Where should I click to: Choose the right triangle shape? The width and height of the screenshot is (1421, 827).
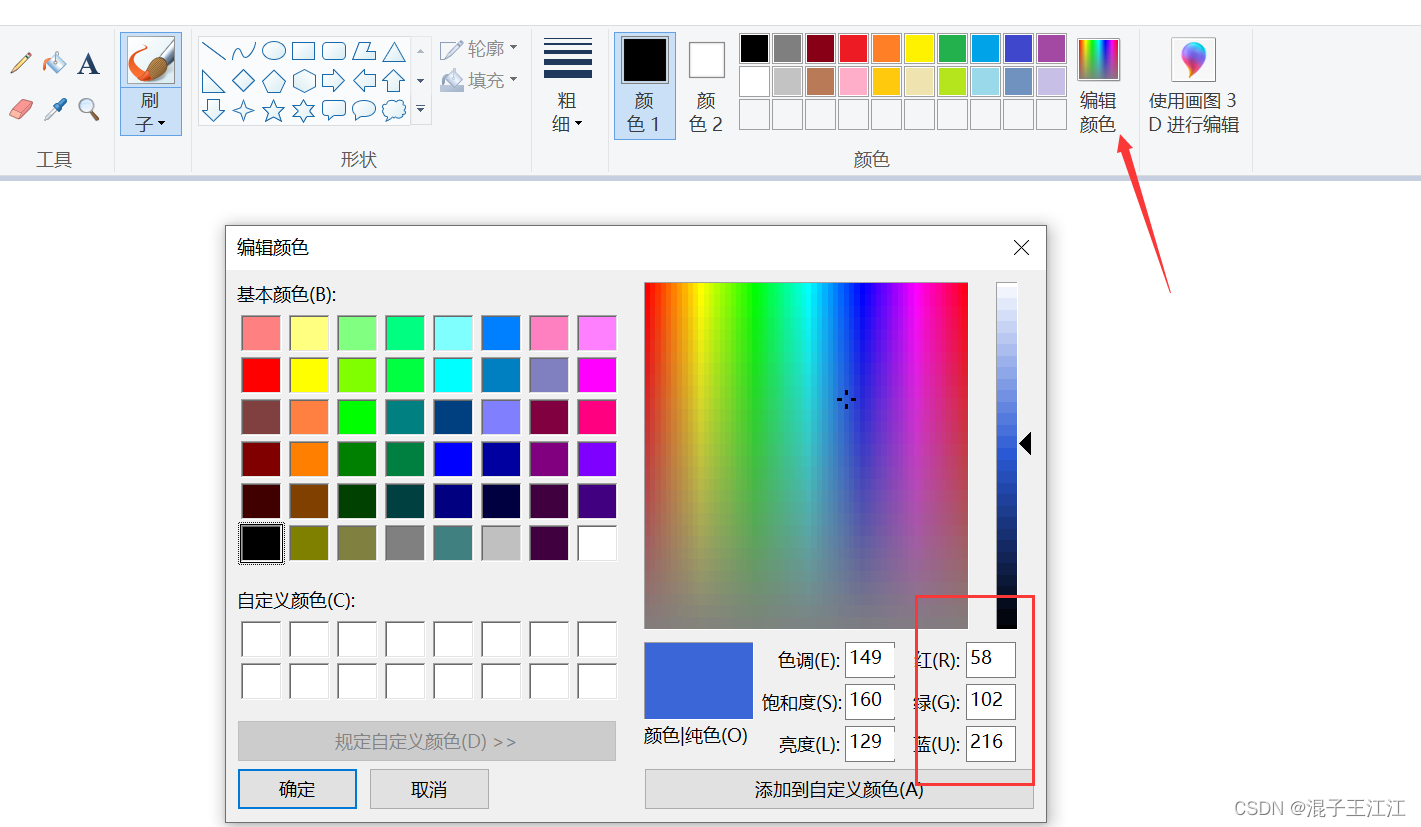tap(213, 81)
